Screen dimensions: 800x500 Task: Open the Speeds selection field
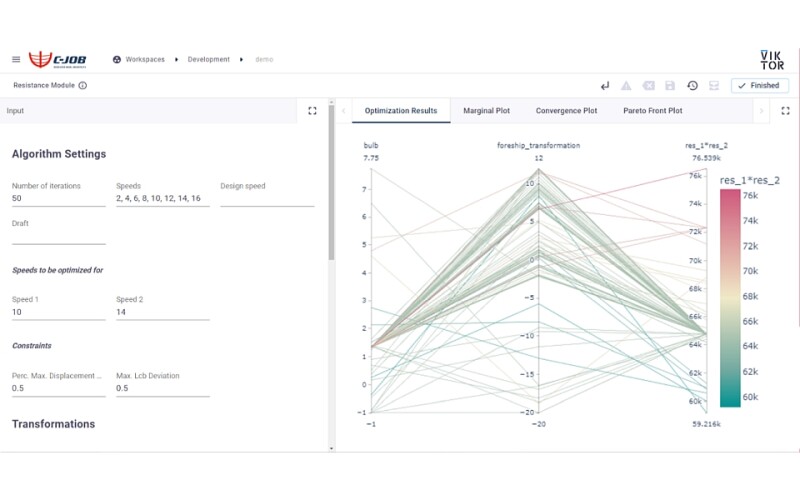(x=162, y=199)
